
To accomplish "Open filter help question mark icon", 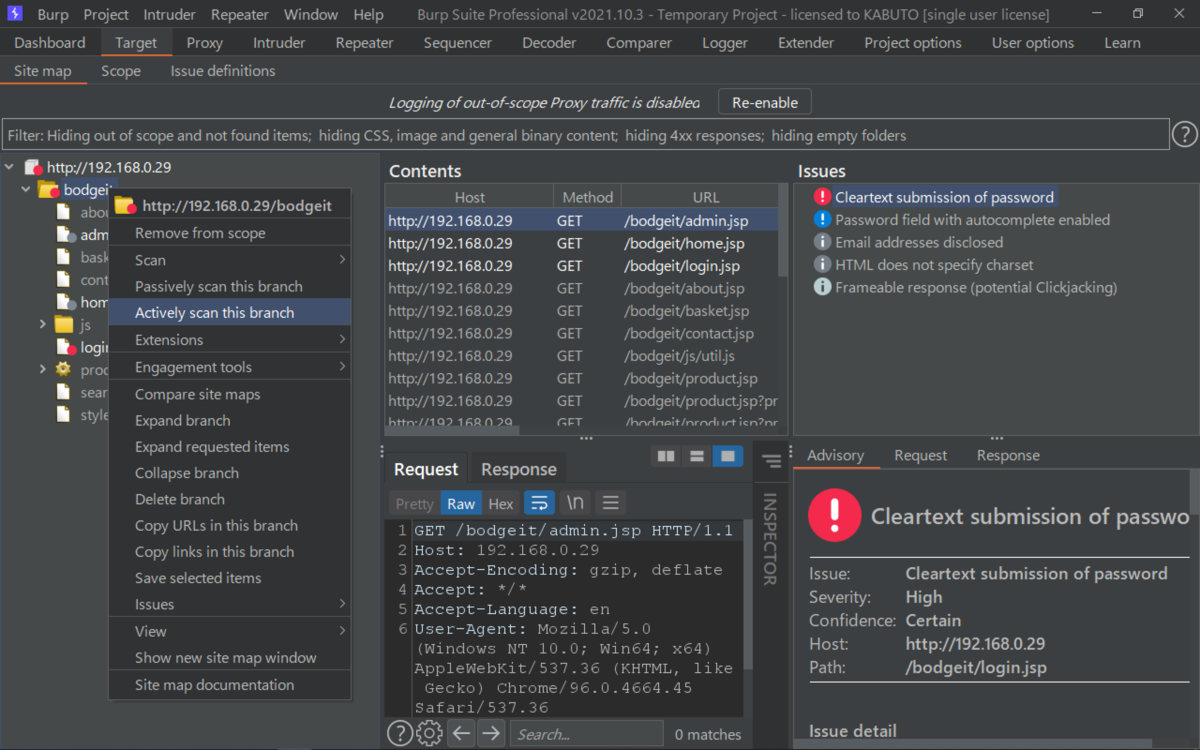I will [x=1184, y=134].
